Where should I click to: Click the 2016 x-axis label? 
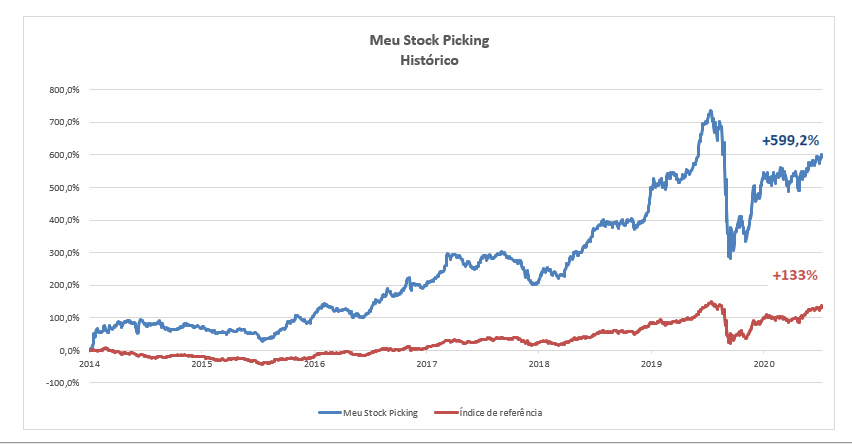(x=314, y=365)
